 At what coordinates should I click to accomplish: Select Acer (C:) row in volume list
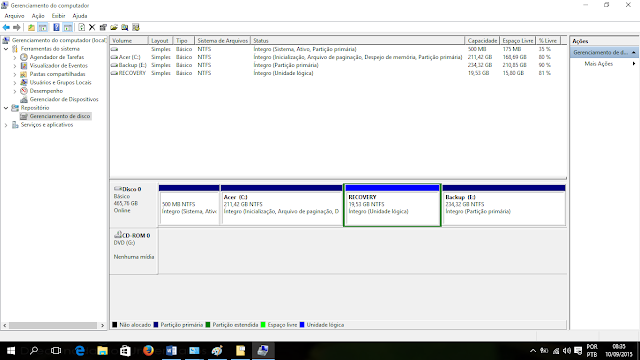pos(338,57)
